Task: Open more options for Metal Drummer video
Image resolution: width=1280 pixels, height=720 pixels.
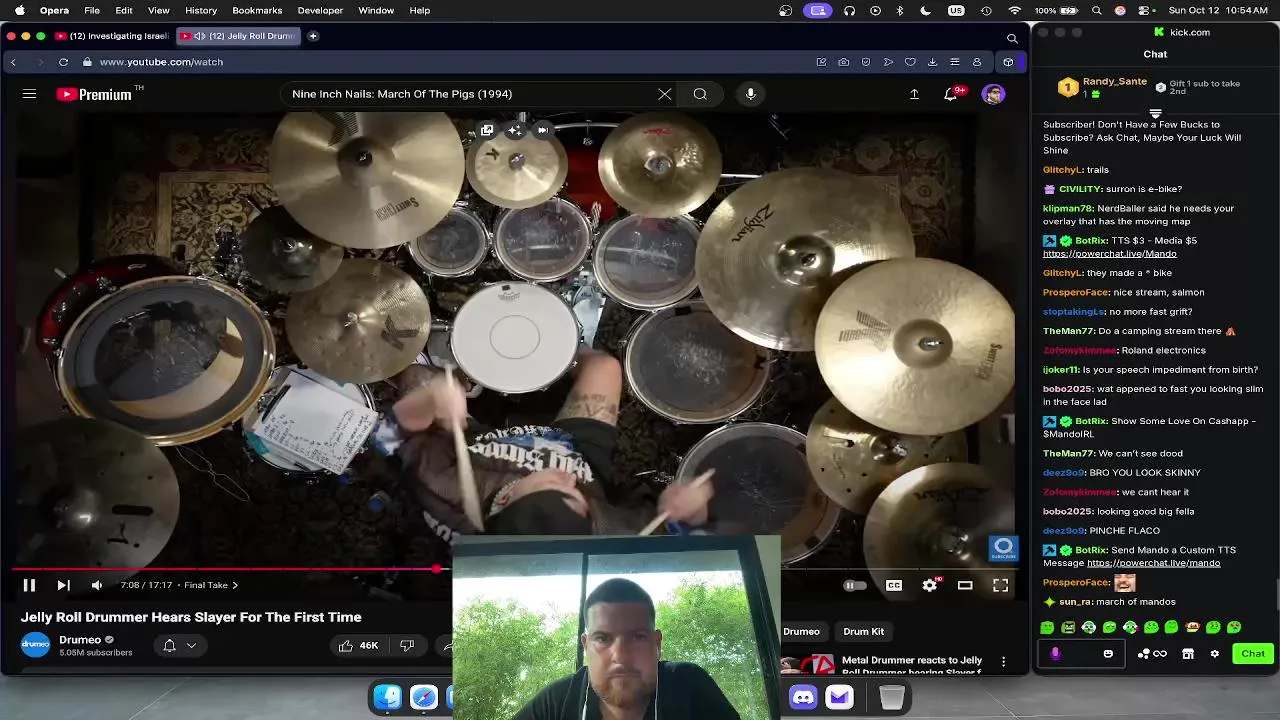Action: coord(1003,662)
